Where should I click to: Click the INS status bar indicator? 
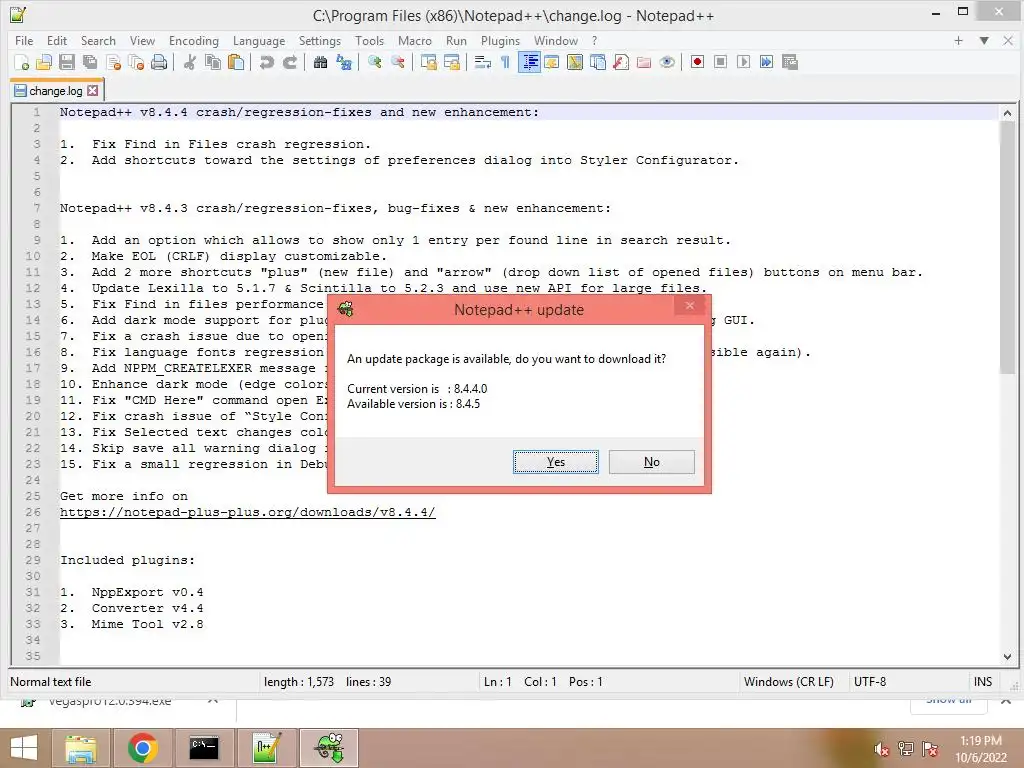click(983, 682)
